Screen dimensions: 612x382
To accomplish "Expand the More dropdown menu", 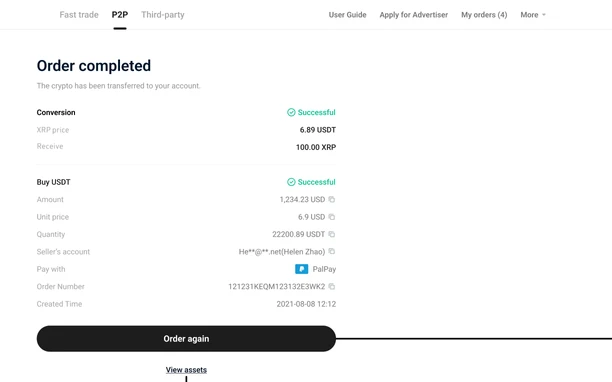I will point(533,15).
